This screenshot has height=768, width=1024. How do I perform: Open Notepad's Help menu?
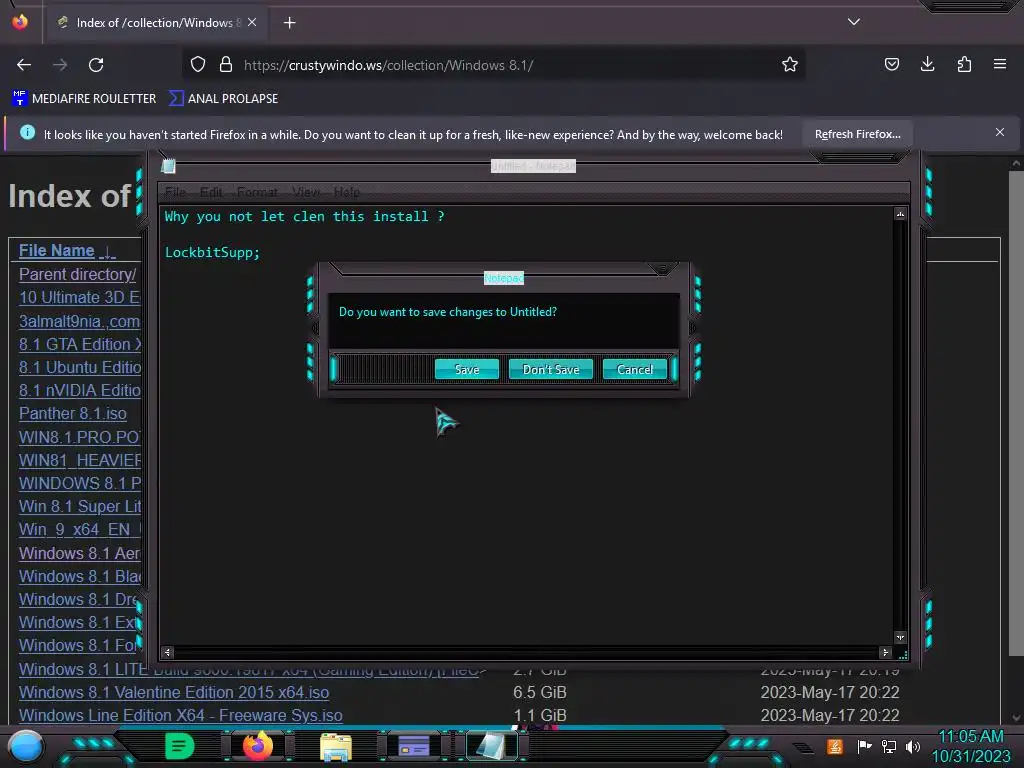[347, 192]
